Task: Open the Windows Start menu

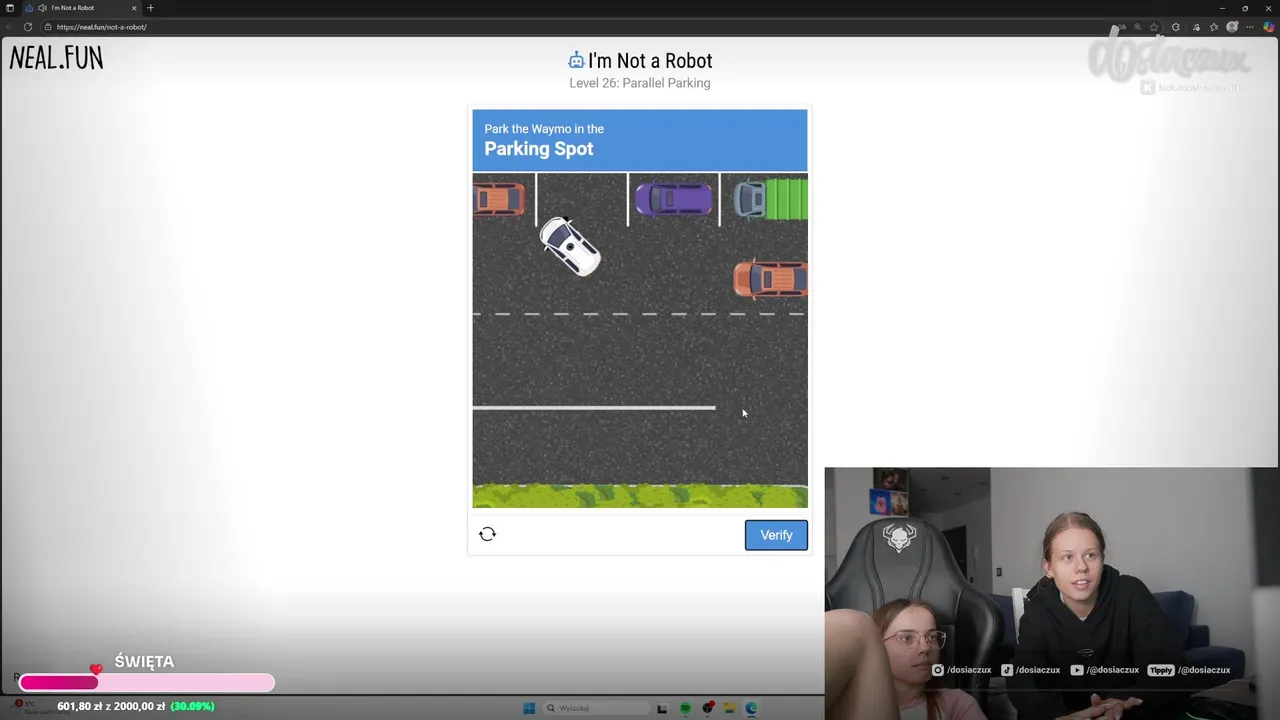Action: (x=529, y=708)
